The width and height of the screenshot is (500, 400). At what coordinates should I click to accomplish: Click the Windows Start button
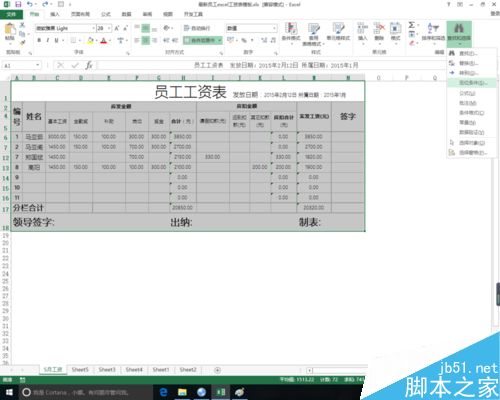(9, 392)
